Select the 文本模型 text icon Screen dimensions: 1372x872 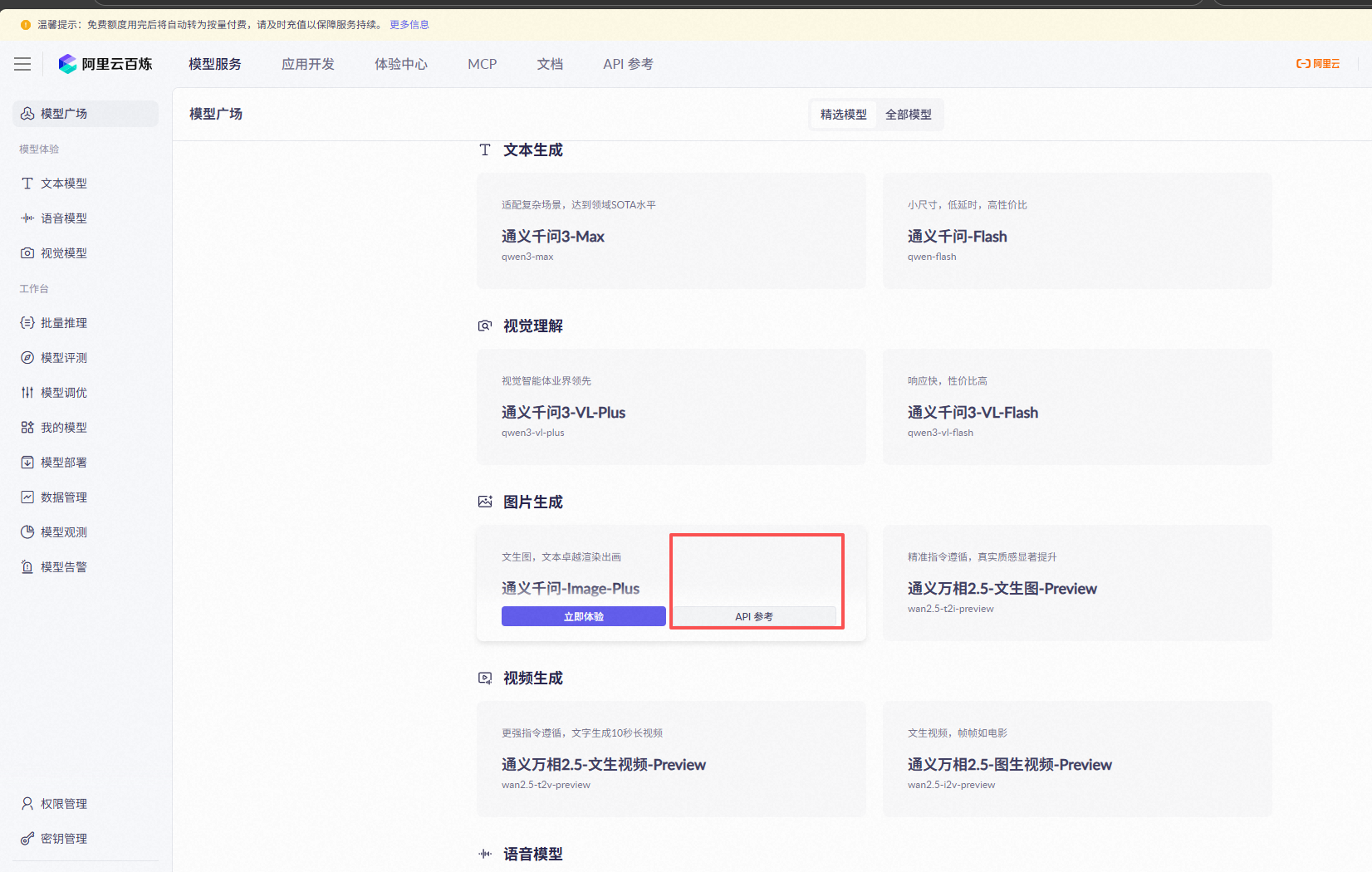point(27,184)
